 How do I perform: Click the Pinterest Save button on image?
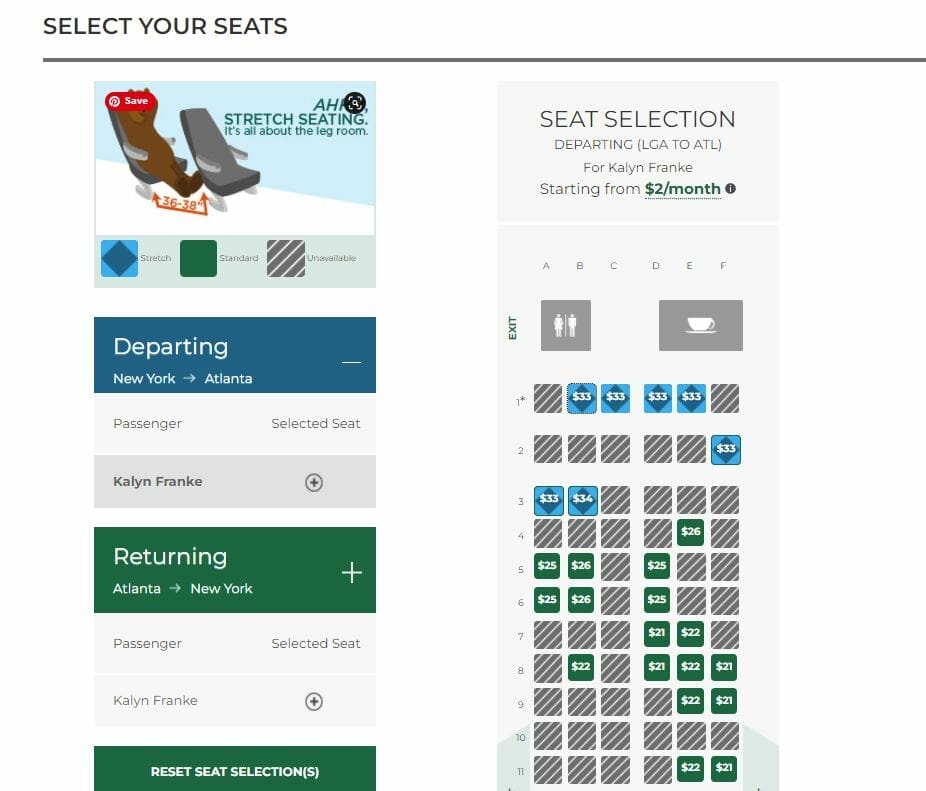point(131,101)
